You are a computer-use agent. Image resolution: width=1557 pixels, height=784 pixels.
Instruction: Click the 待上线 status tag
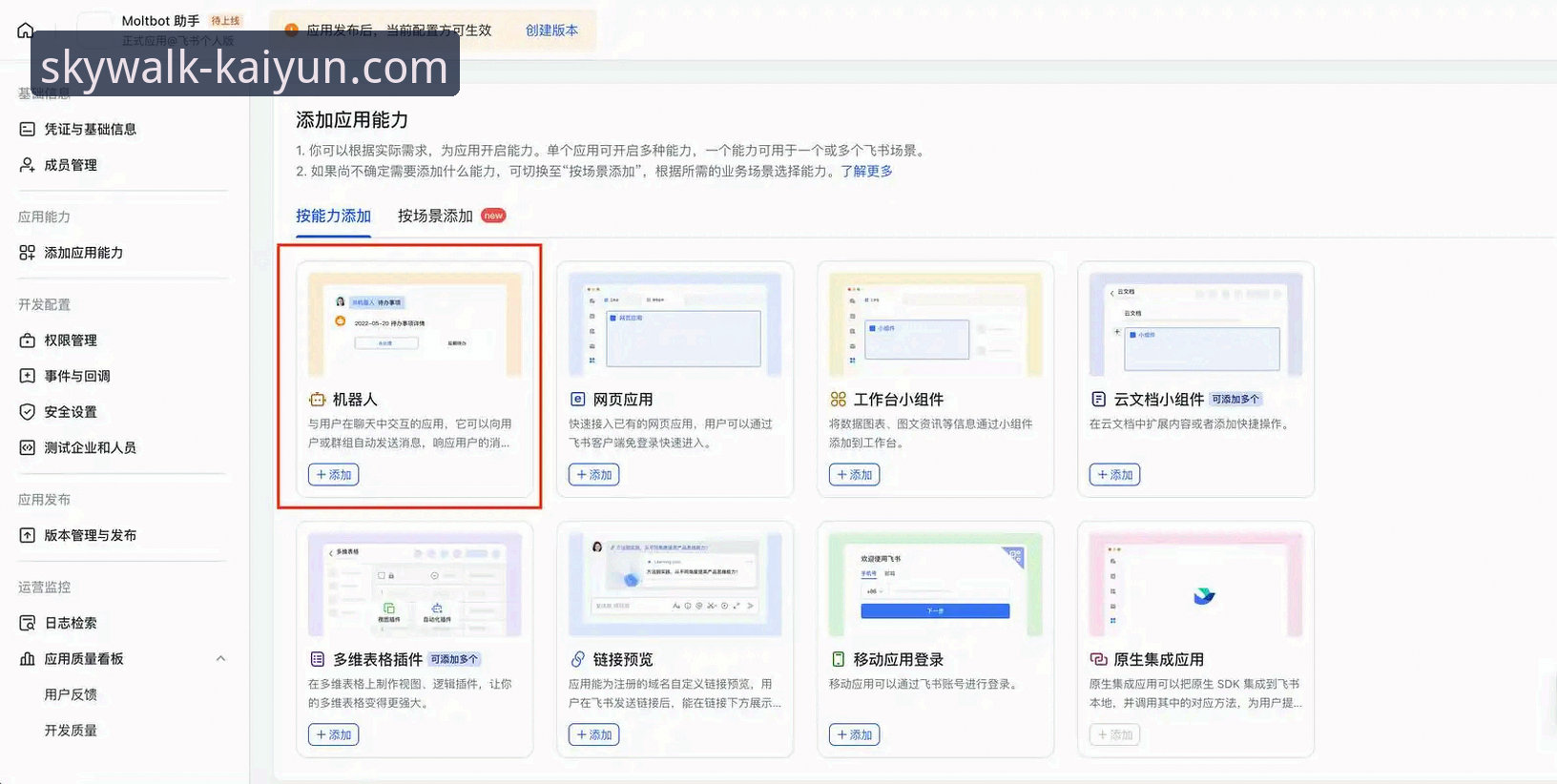(225, 21)
